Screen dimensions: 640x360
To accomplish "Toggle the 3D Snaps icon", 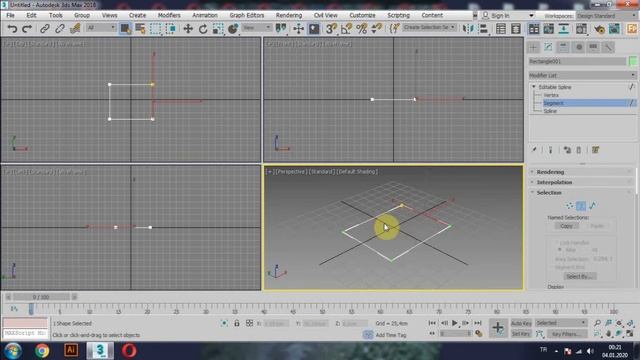I will tap(331, 29).
